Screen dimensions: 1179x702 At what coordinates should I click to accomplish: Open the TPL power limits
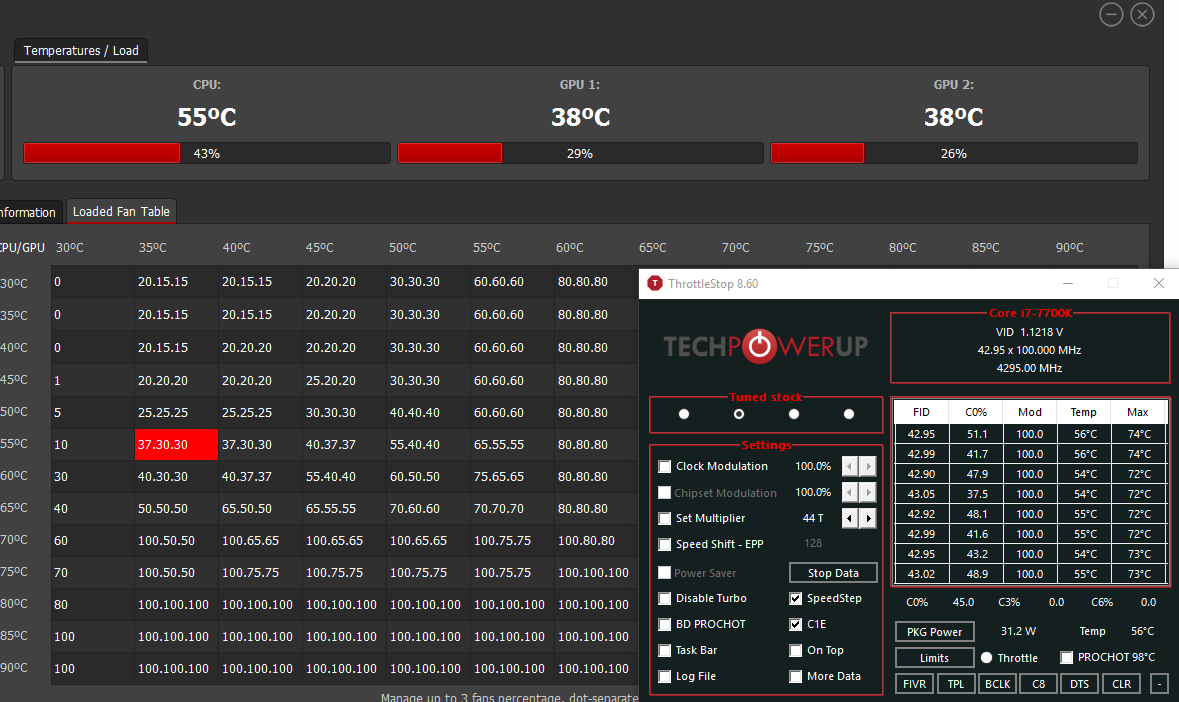point(956,684)
